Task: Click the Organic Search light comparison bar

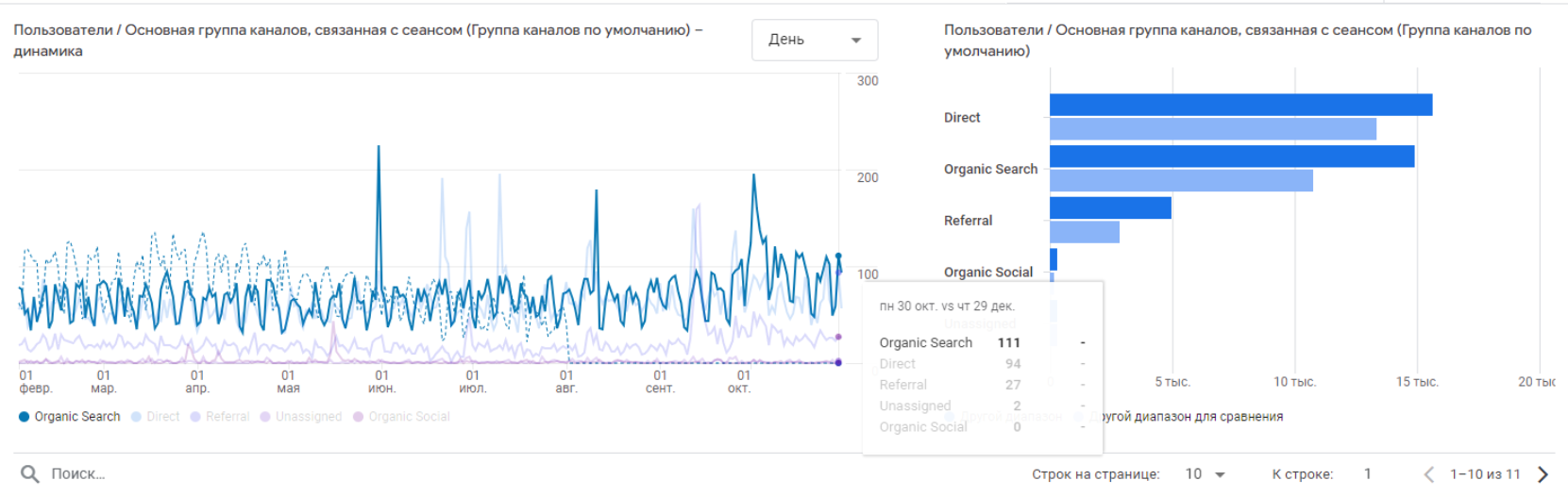Action: [x=1181, y=180]
